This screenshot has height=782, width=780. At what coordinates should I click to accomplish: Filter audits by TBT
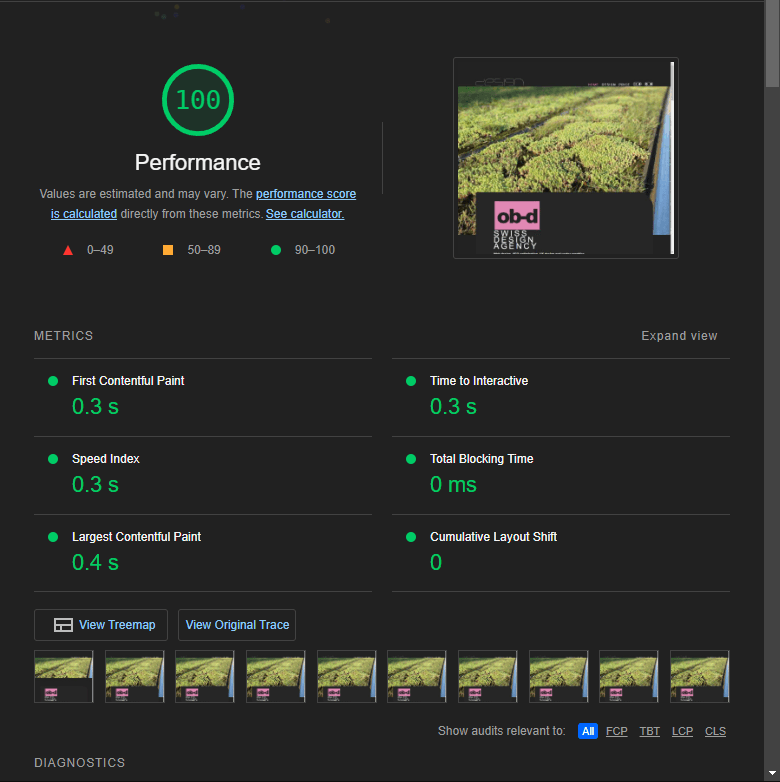650,731
